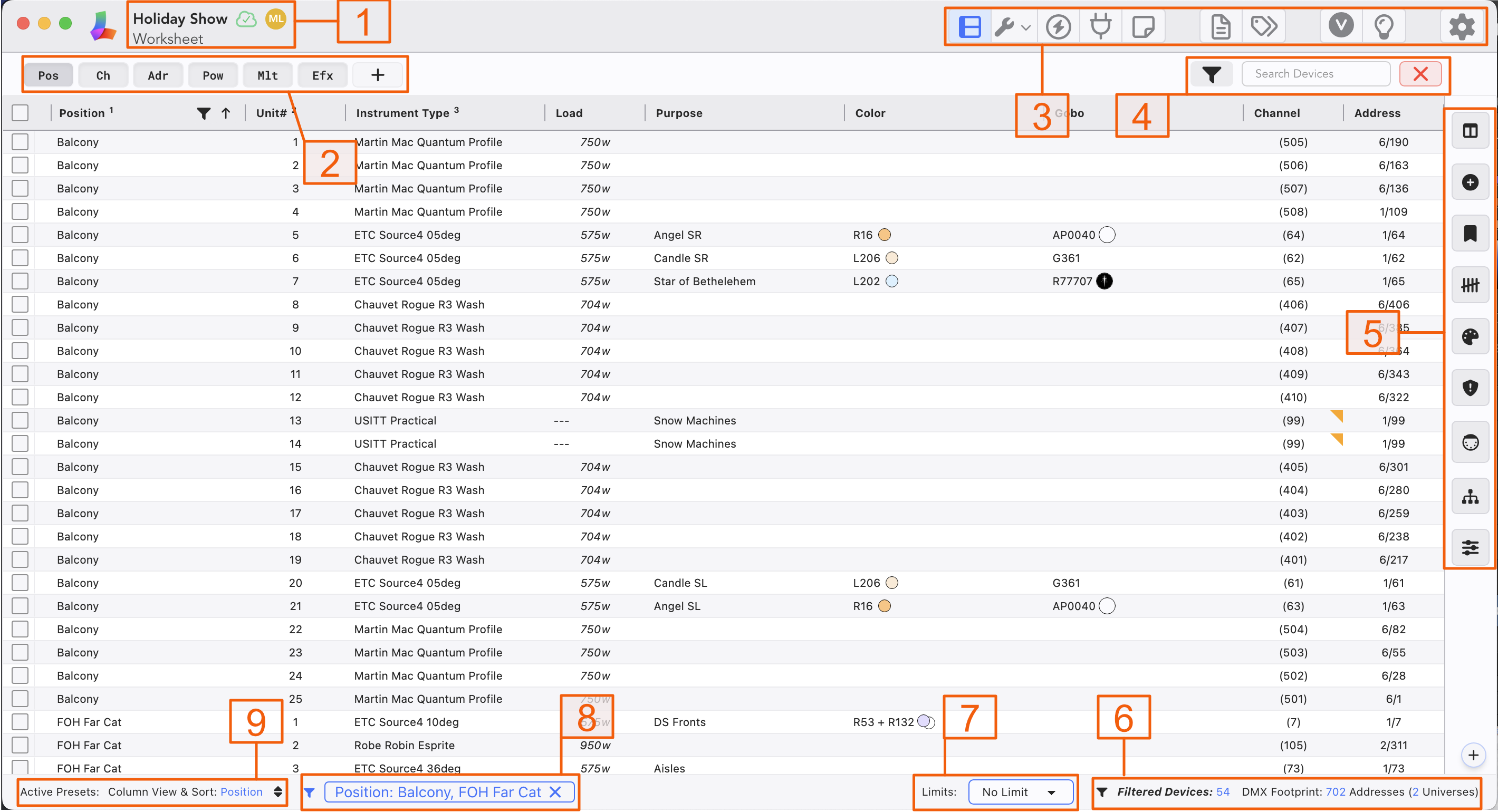This screenshot has height=812, width=1498.
Task: Click the Search Devices field
Action: tap(1315, 74)
